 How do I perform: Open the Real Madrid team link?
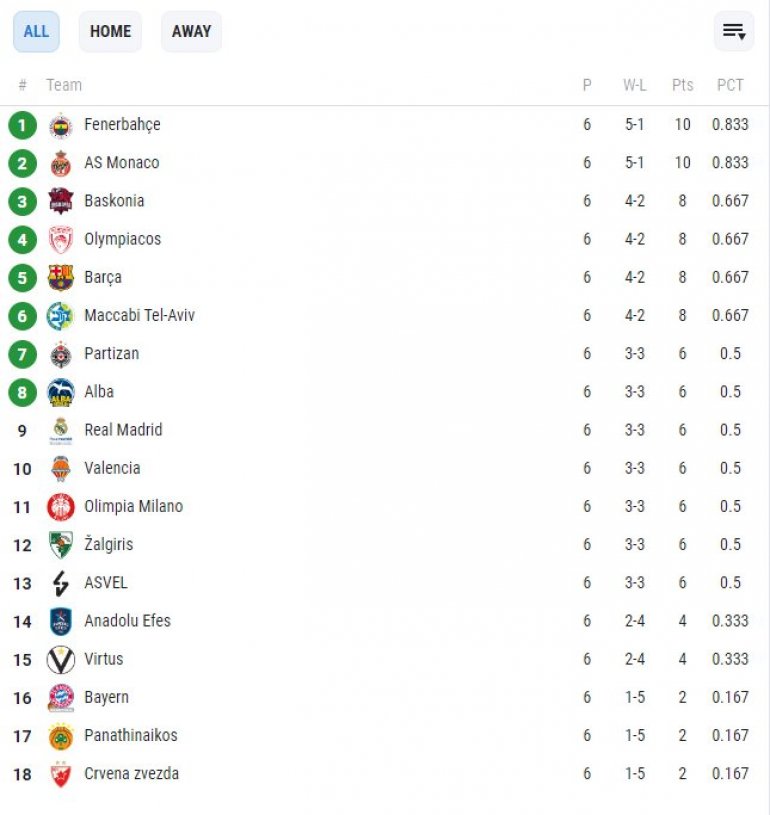[x=123, y=430]
